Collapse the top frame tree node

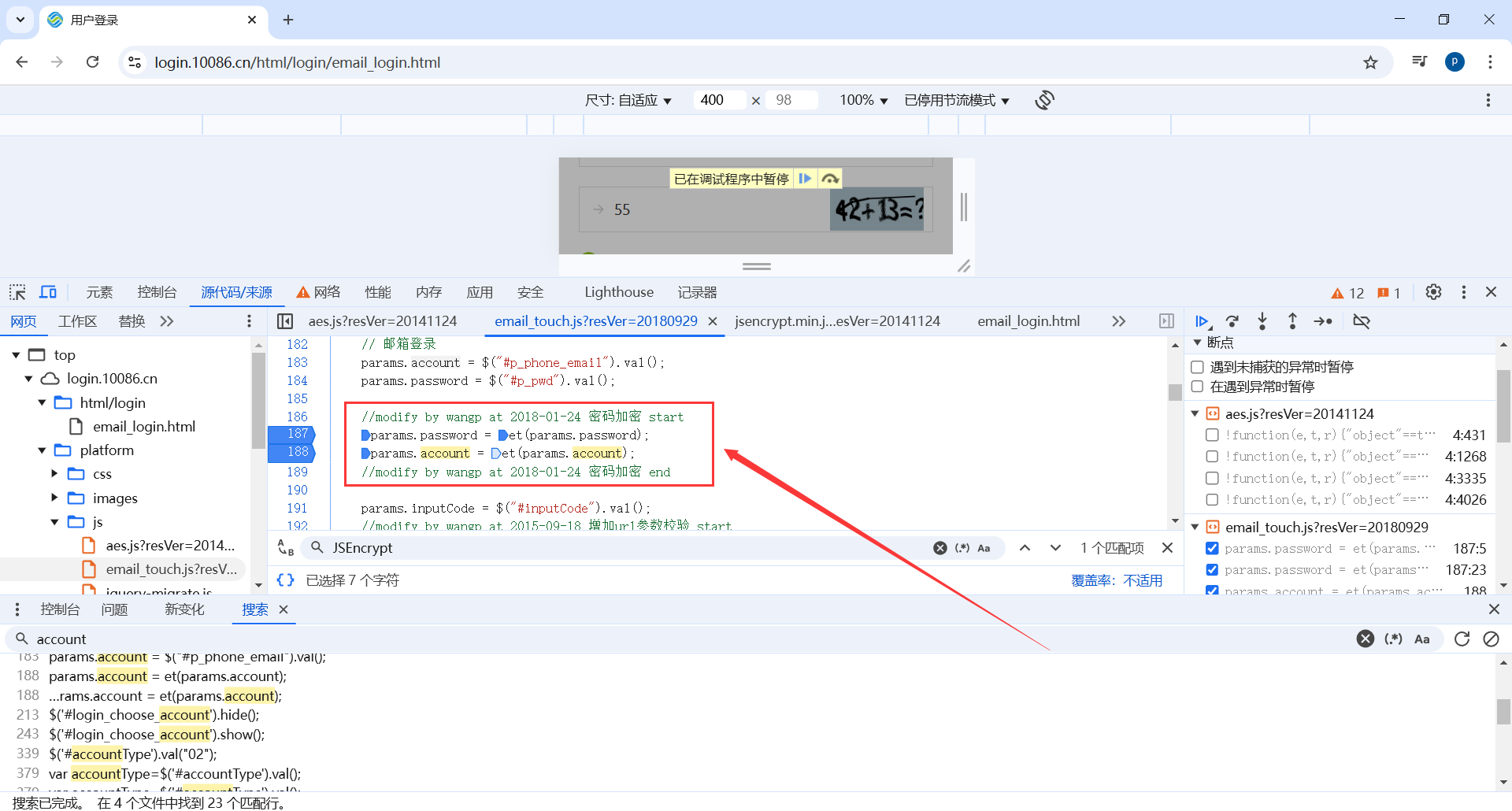(16, 355)
